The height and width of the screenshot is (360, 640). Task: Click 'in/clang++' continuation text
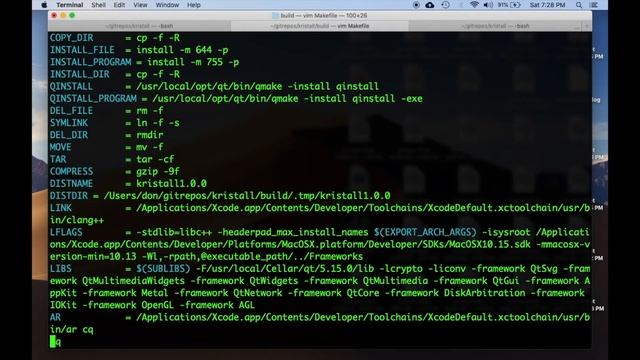tap(77, 220)
